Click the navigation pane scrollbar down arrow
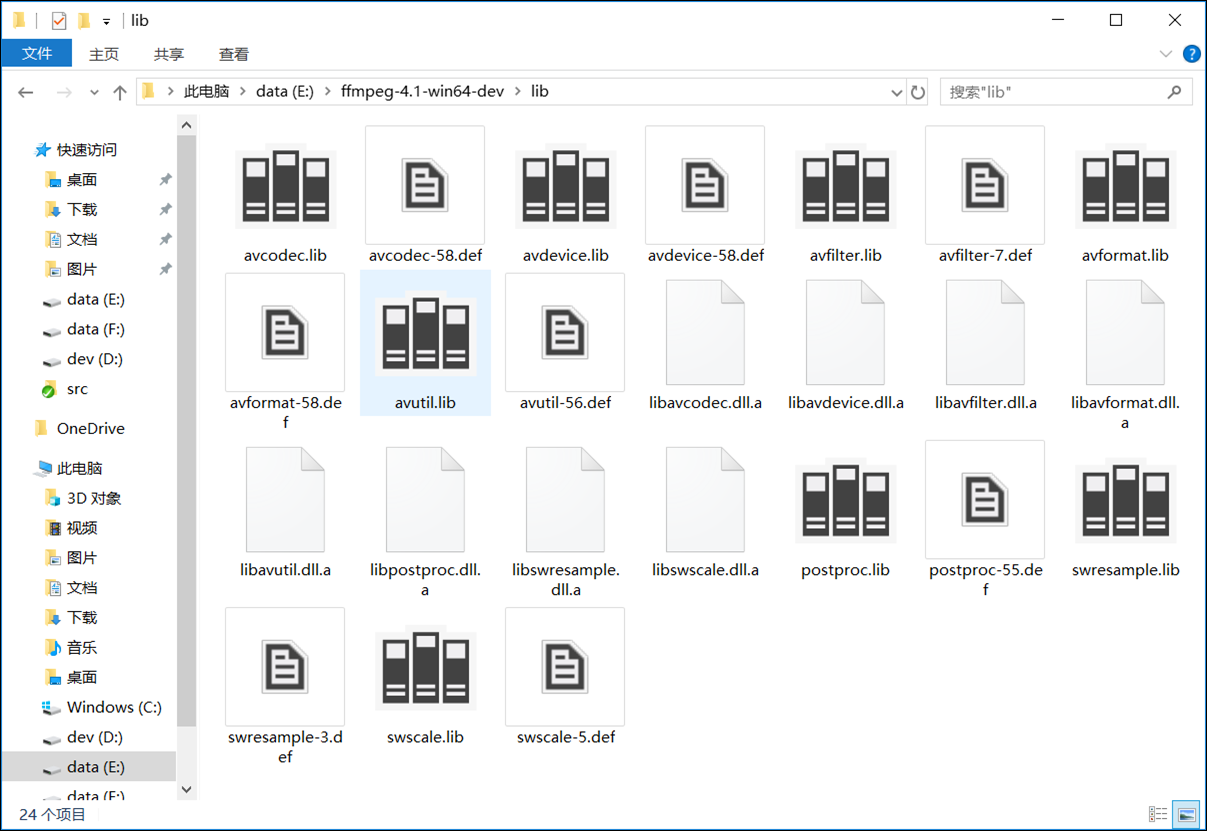This screenshot has width=1207, height=831. (186, 789)
